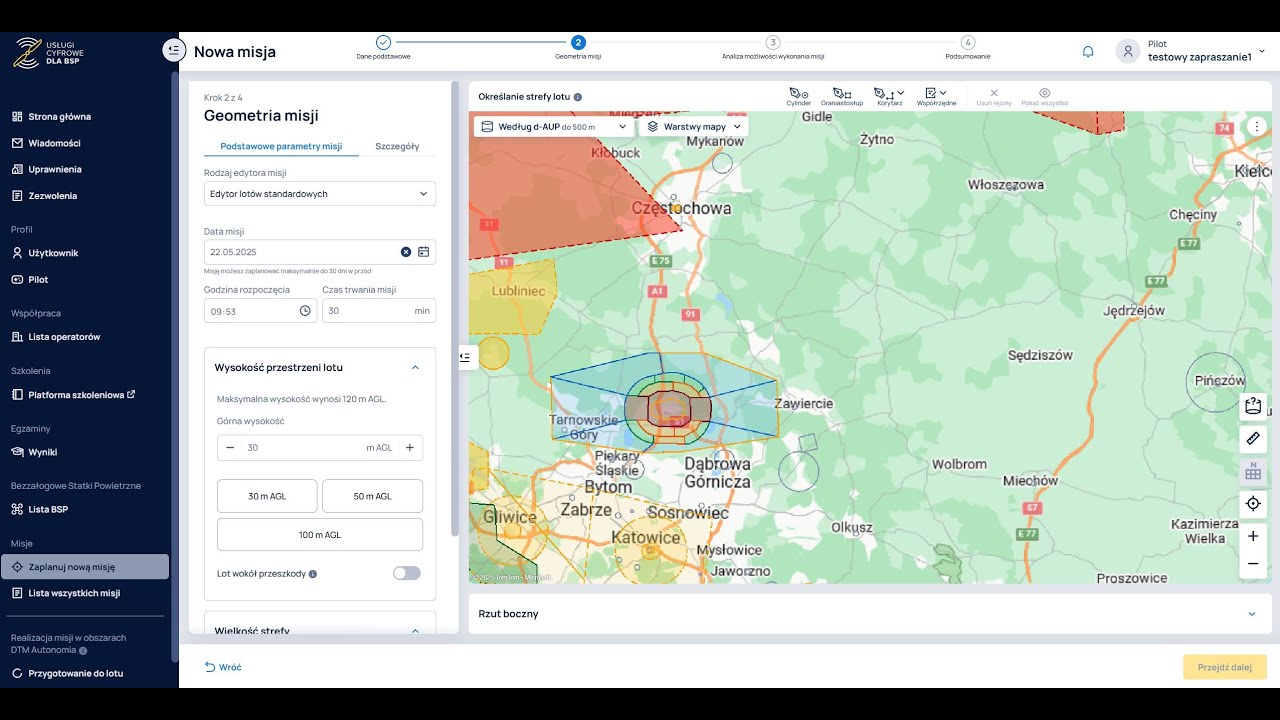The height and width of the screenshot is (720, 1280).
Task: Click the Czas trwania misji field
Action: tap(379, 311)
